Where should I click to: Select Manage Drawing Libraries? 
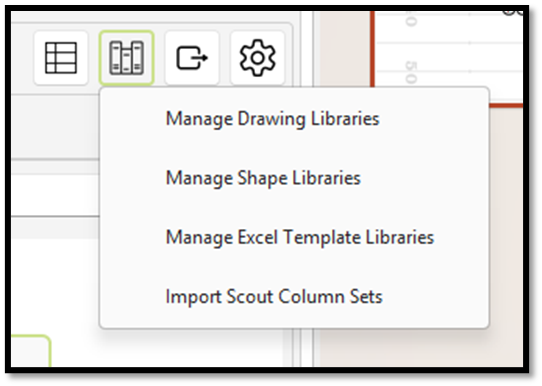[273, 119]
